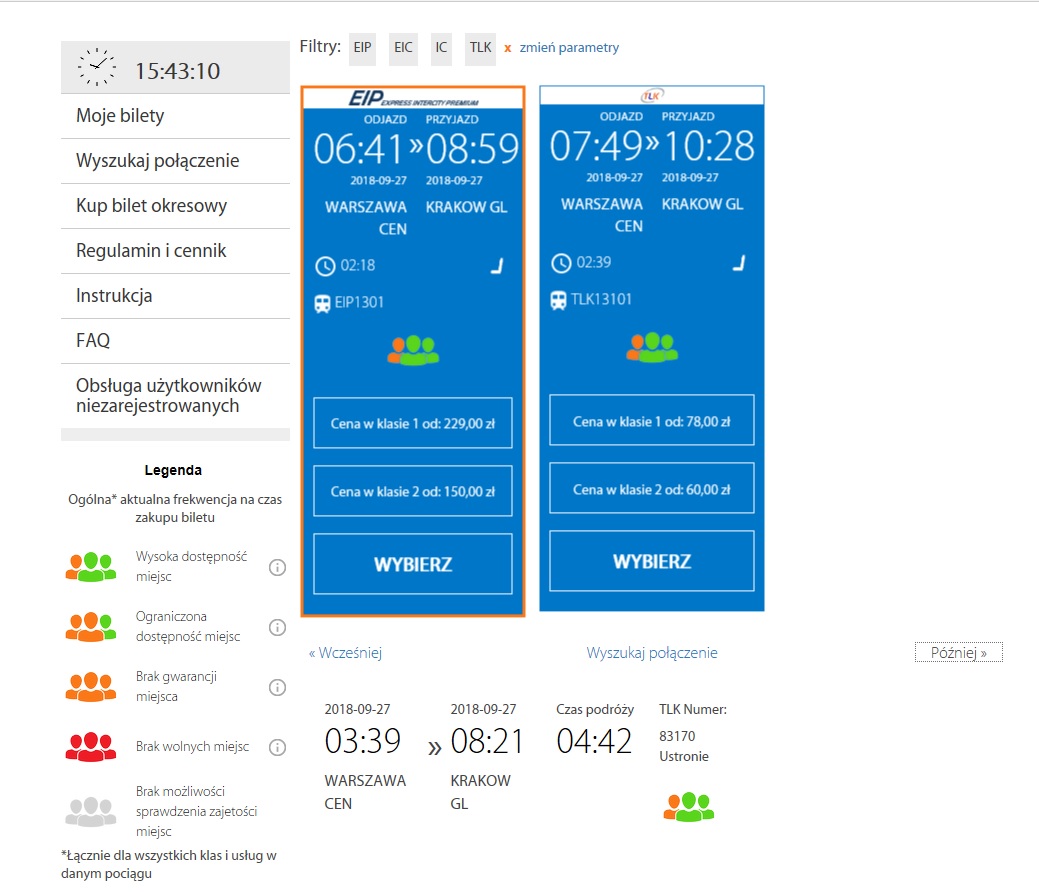Show later connections via Później »

pos(959,653)
